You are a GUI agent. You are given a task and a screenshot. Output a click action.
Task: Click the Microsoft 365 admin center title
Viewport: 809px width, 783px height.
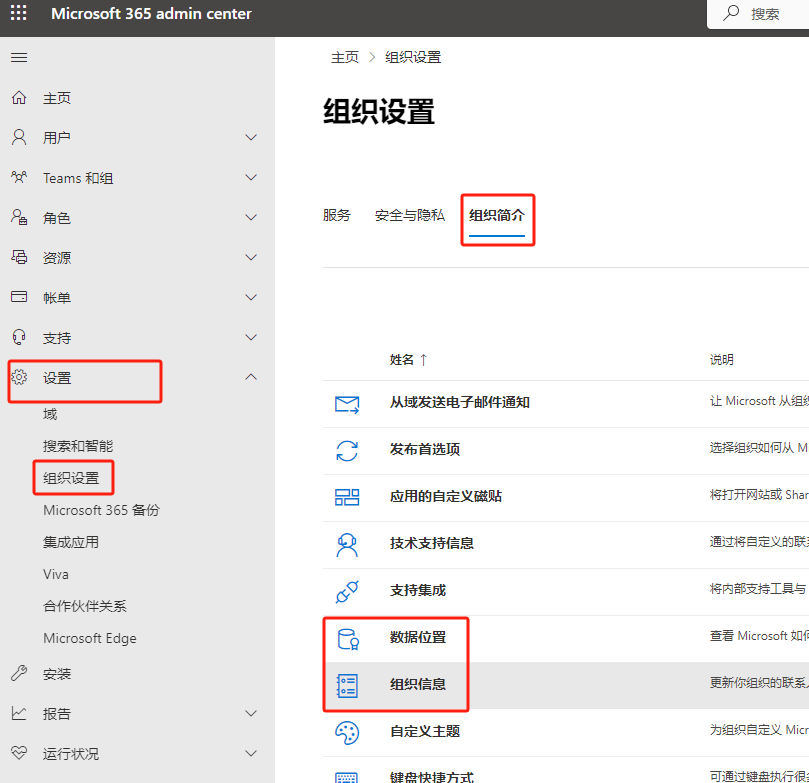point(151,13)
